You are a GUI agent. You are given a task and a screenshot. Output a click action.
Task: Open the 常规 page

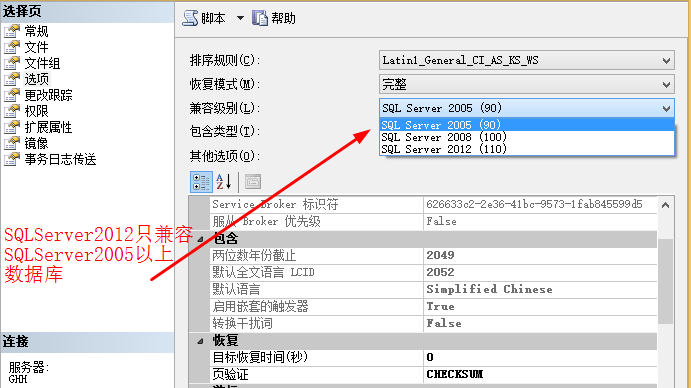coord(36,31)
